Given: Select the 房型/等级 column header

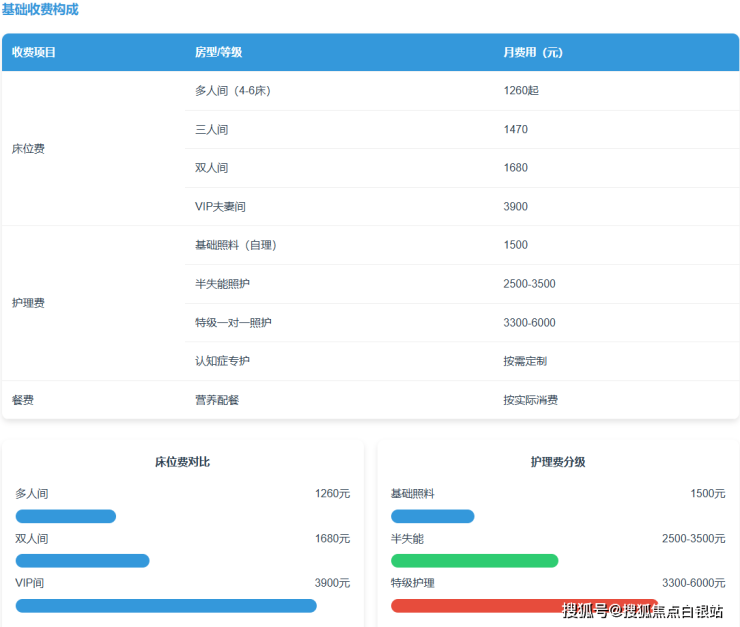Looking at the screenshot, I should (218, 52).
